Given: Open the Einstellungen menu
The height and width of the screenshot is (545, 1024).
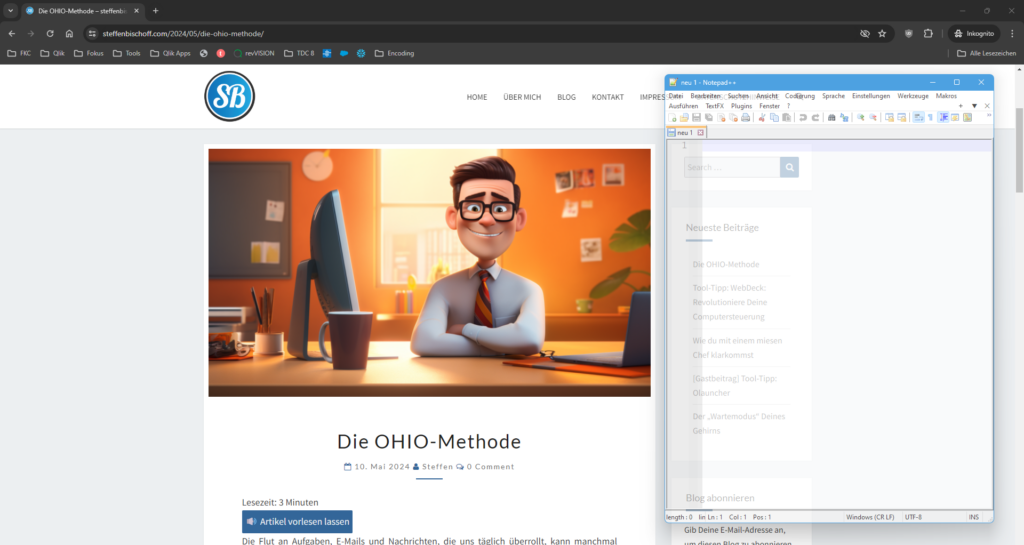Looking at the screenshot, I should coord(871,96).
